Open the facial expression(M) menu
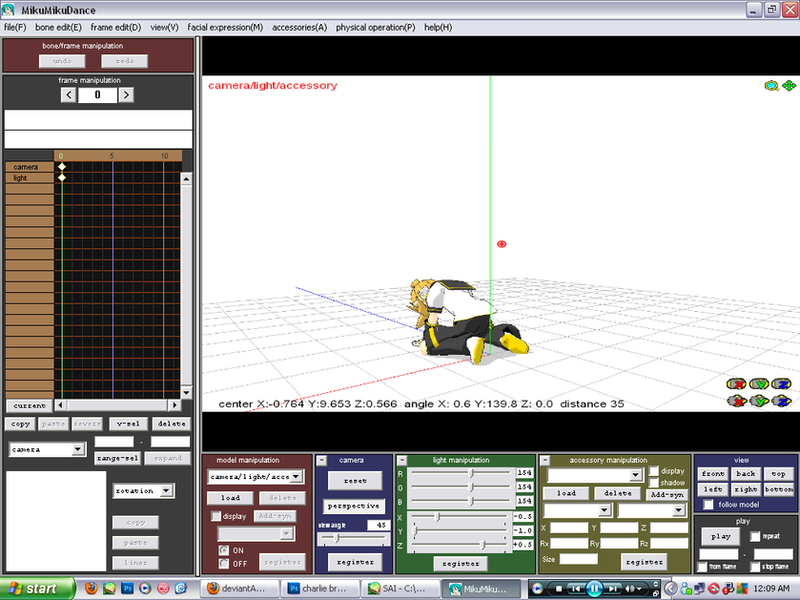The height and width of the screenshot is (600, 800). [225, 28]
